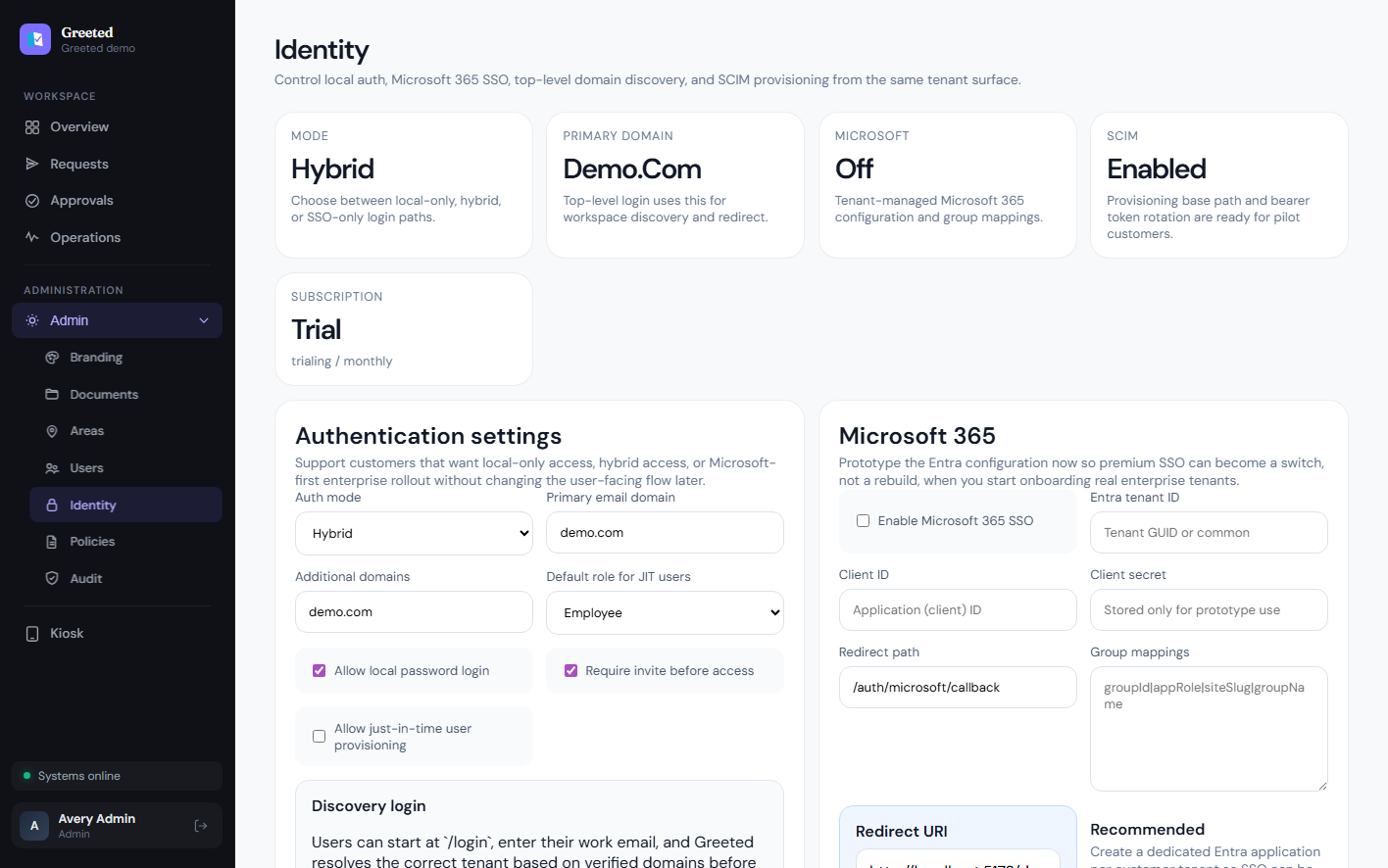Screen dimensions: 1388x868
Task: Click the sign-out icon next to Avery Admin
Action: (201, 826)
